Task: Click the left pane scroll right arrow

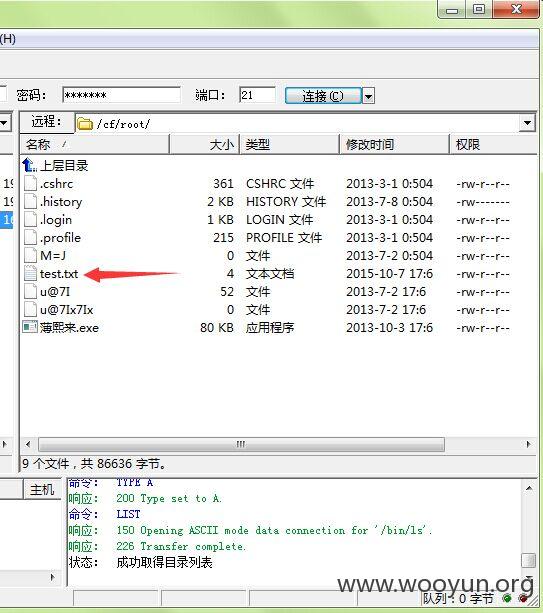Action: 5,444
